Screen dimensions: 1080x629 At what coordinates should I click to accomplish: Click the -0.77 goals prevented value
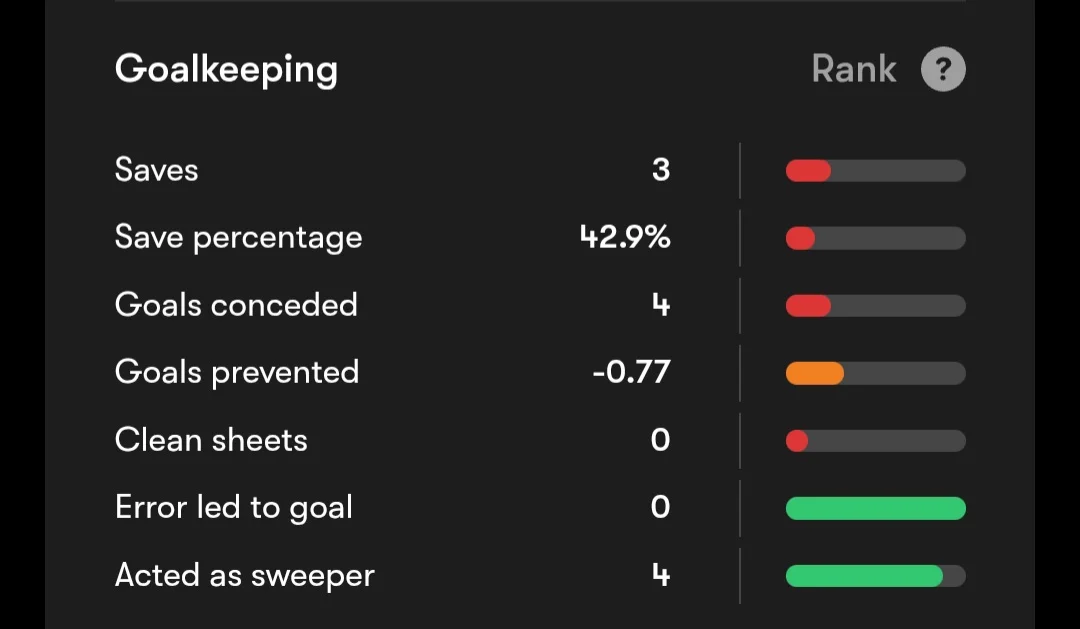click(x=632, y=372)
